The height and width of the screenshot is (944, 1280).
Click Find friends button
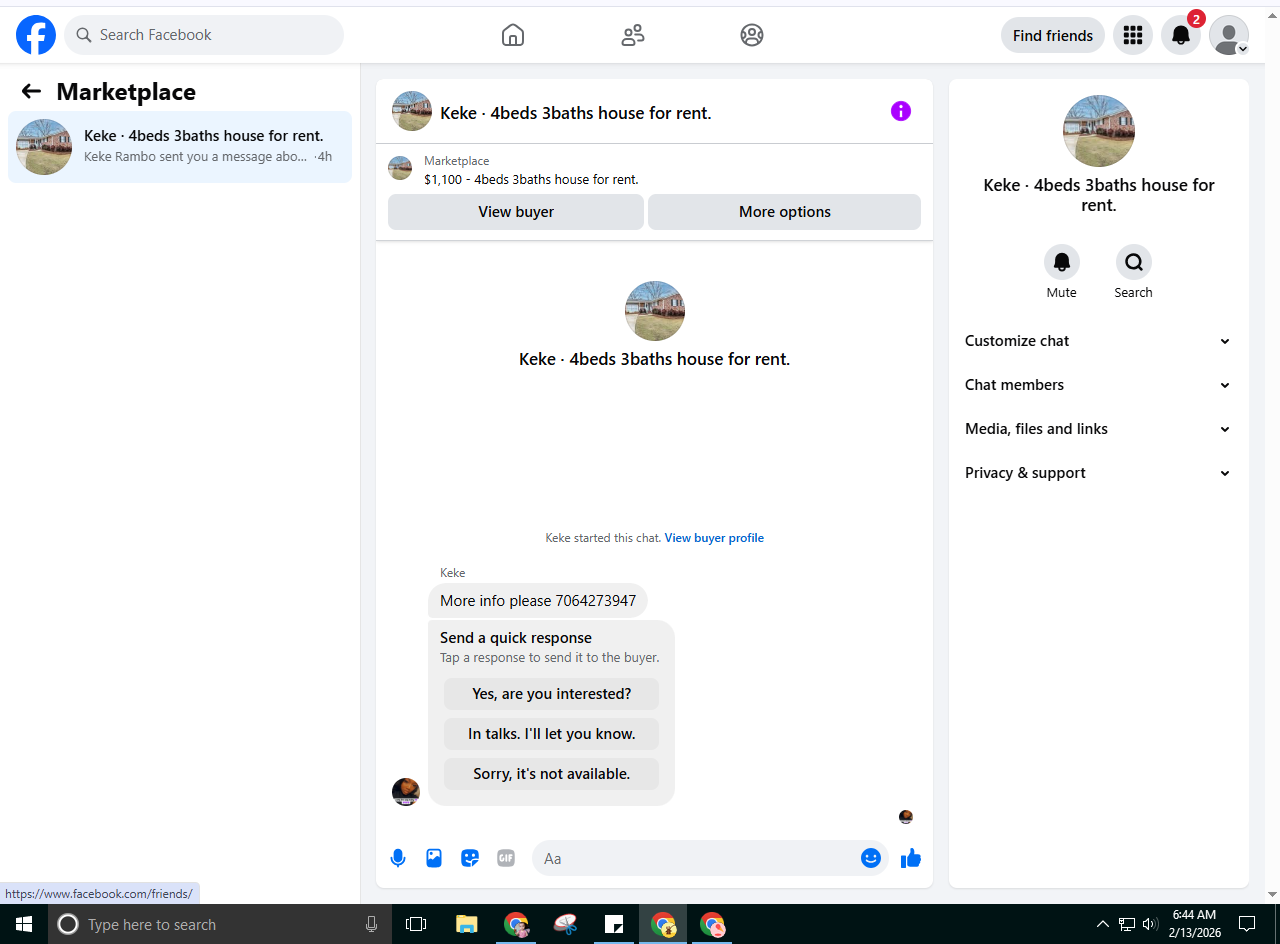point(1052,35)
